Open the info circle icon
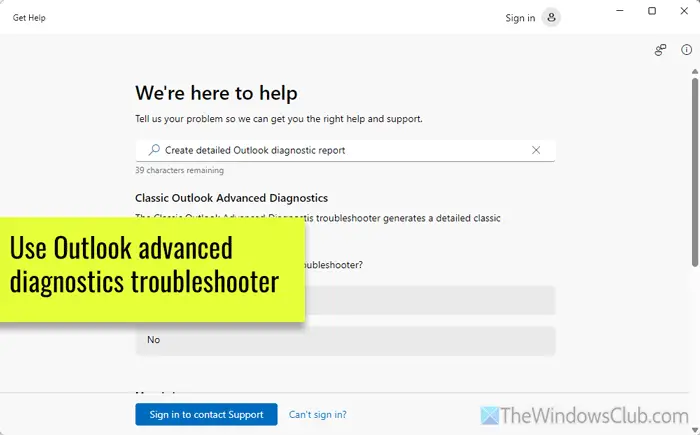The image size is (700, 435). coord(687,50)
